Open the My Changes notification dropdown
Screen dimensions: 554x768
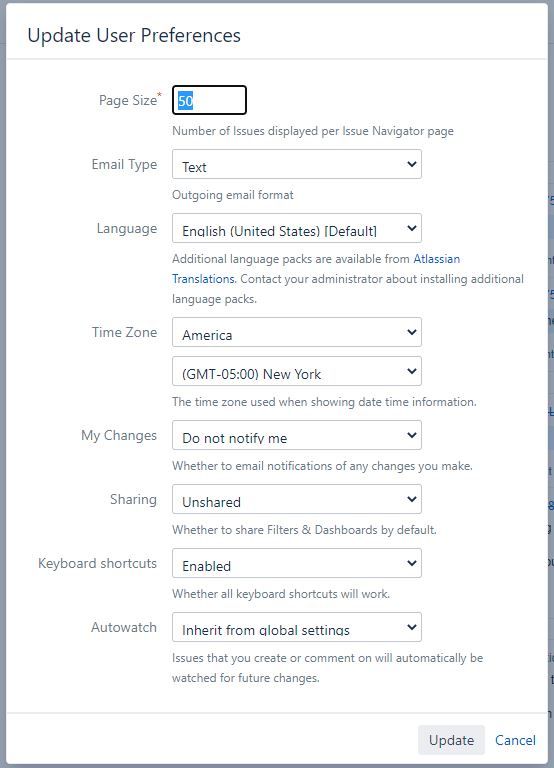[x=296, y=435]
